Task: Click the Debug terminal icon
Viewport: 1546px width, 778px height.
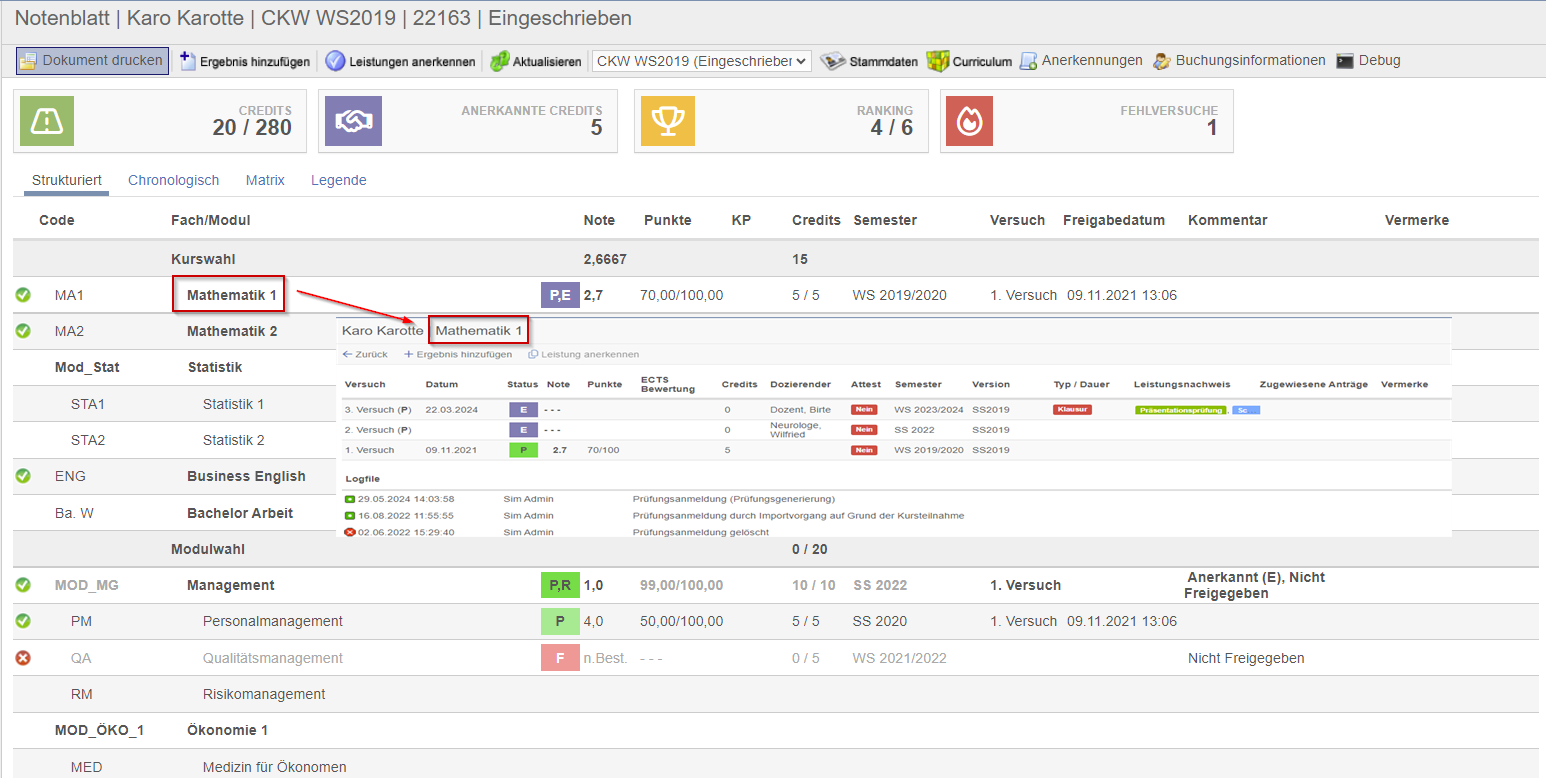Action: click(1345, 61)
